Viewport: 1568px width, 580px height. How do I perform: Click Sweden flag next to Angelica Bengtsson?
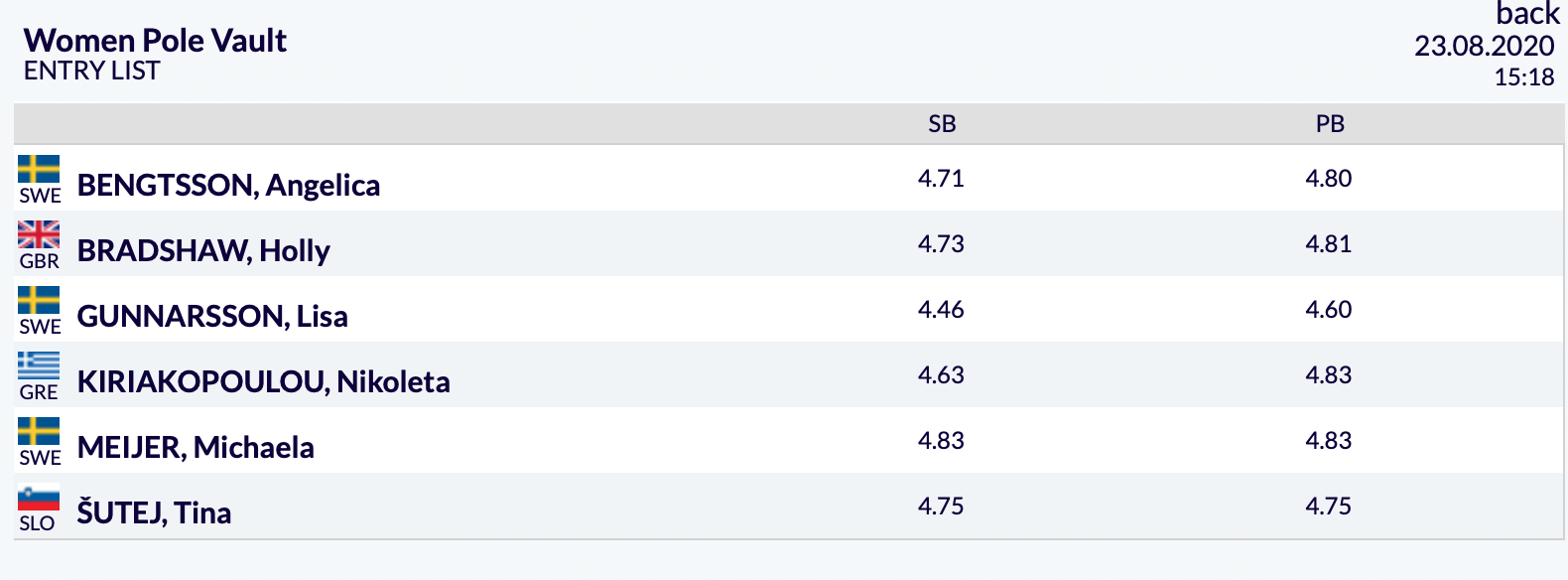(39, 170)
